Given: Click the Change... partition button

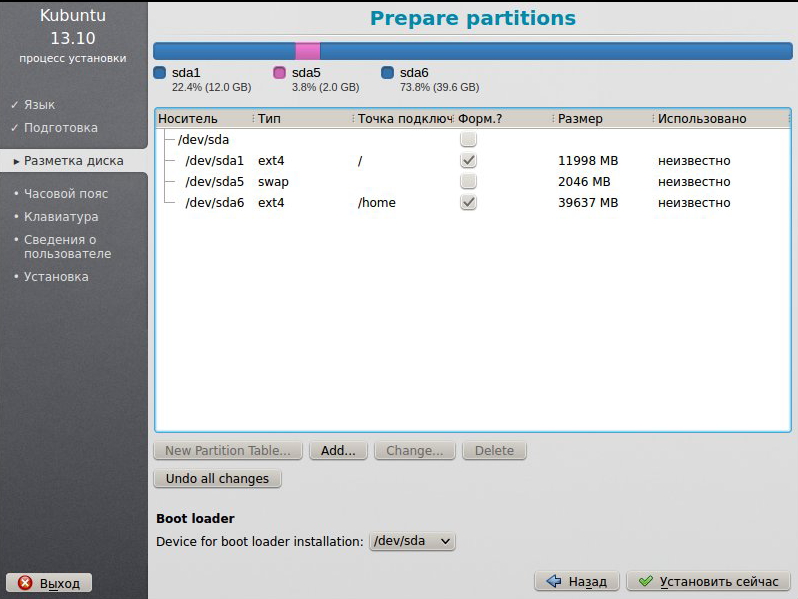Looking at the screenshot, I should 414,450.
